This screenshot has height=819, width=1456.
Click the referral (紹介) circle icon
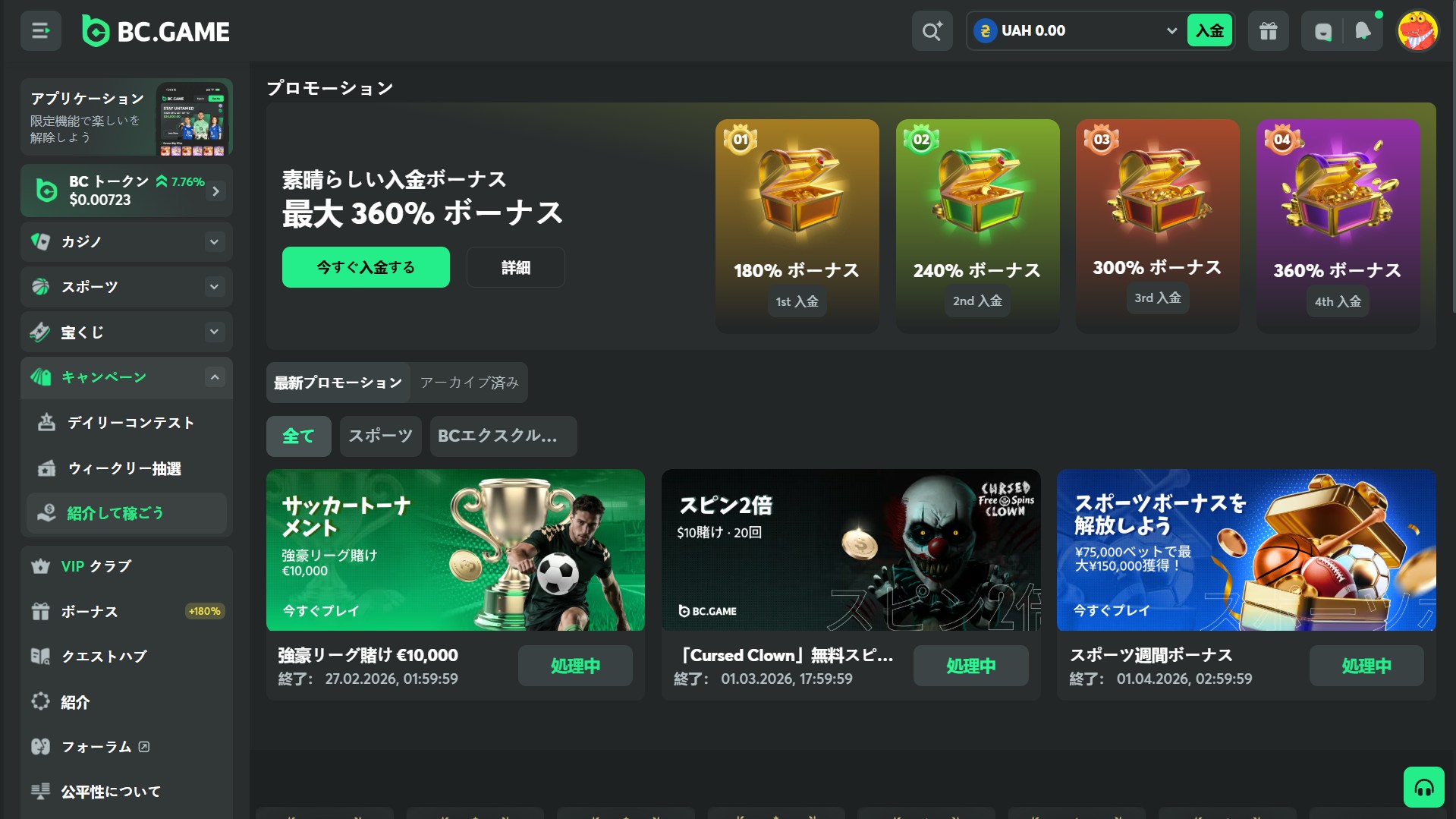[40, 701]
